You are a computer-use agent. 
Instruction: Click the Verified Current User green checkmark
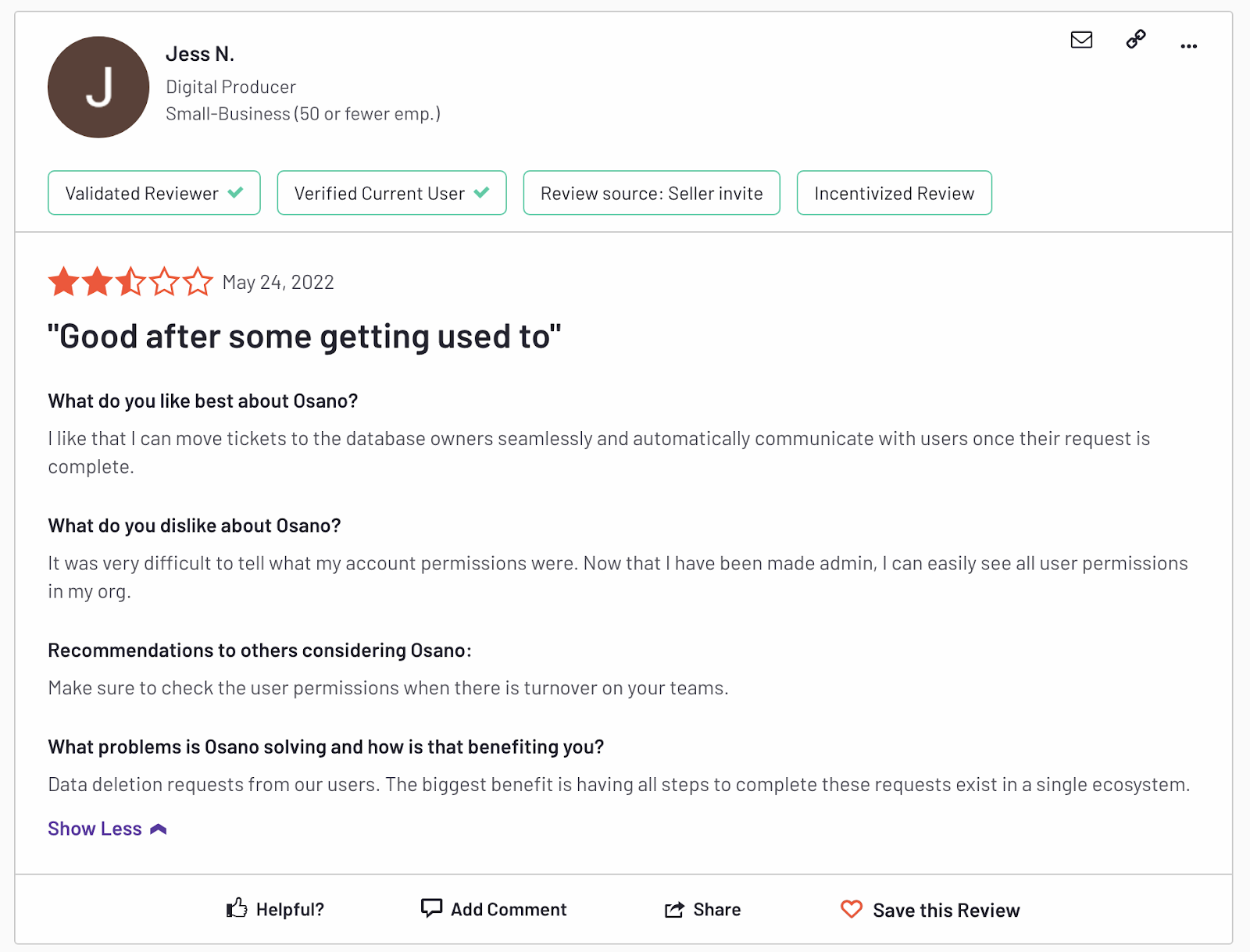click(481, 192)
